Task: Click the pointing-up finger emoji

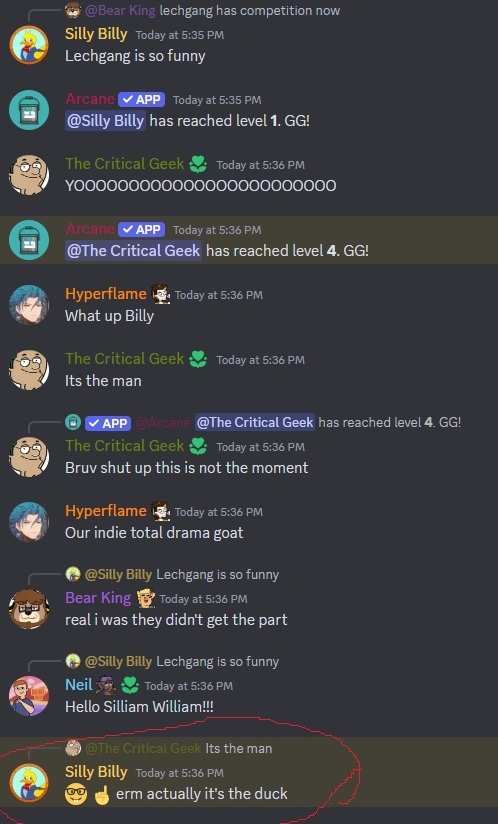Action: 101,794
